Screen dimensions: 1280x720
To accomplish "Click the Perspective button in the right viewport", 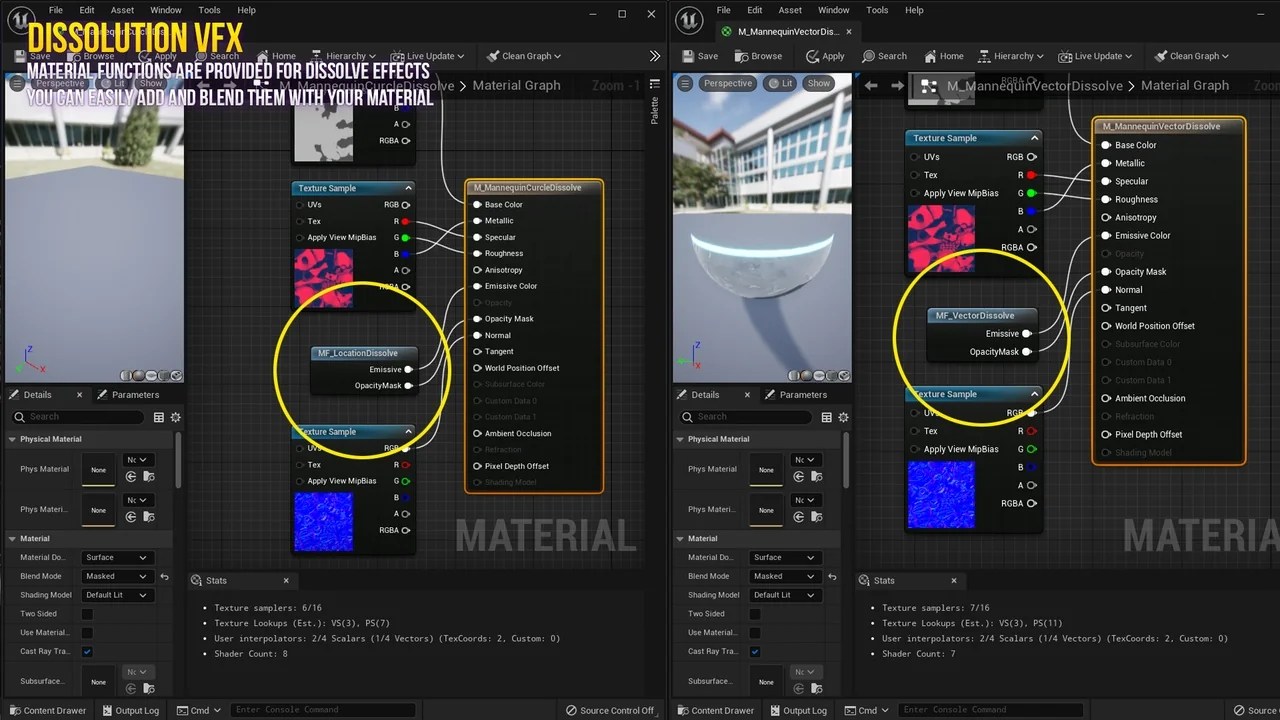I will click(727, 83).
